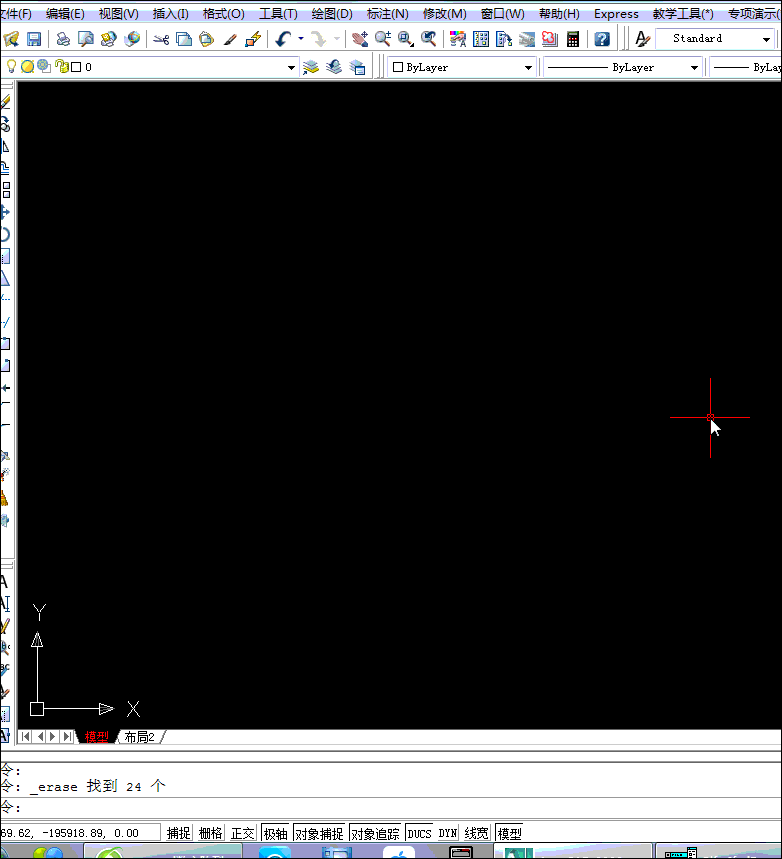Click the Zoom Window icon
The width and height of the screenshot is (782, 859).
[406, 39]
